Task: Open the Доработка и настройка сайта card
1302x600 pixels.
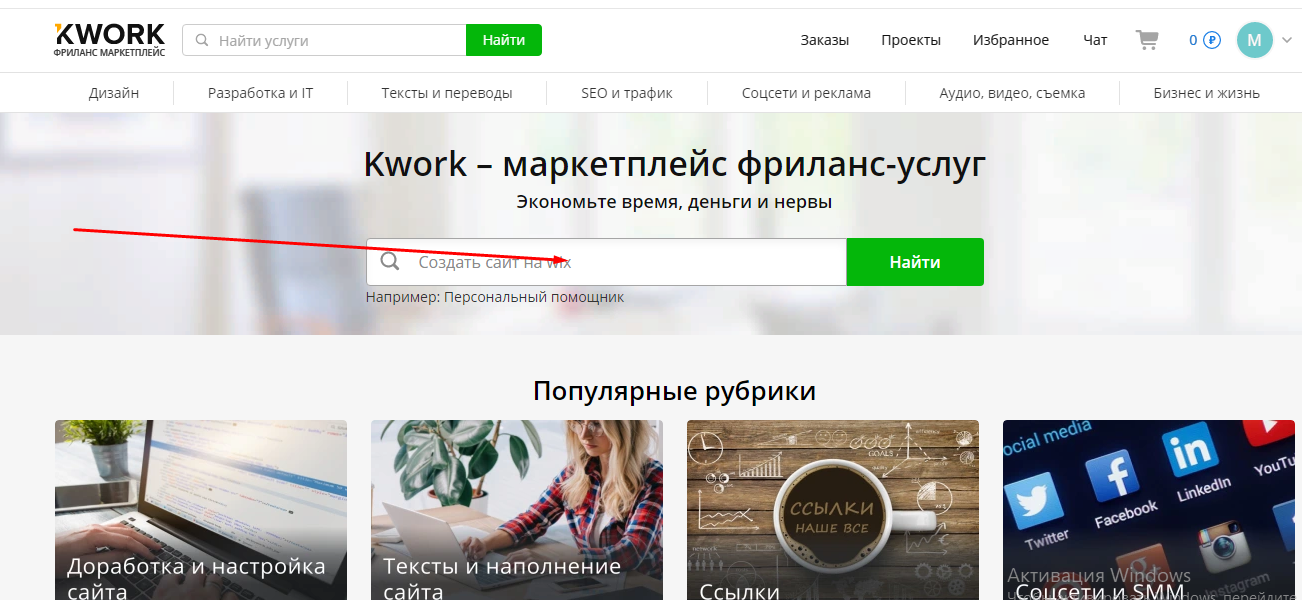Action: pyautogui.click(x=201, y=510)
